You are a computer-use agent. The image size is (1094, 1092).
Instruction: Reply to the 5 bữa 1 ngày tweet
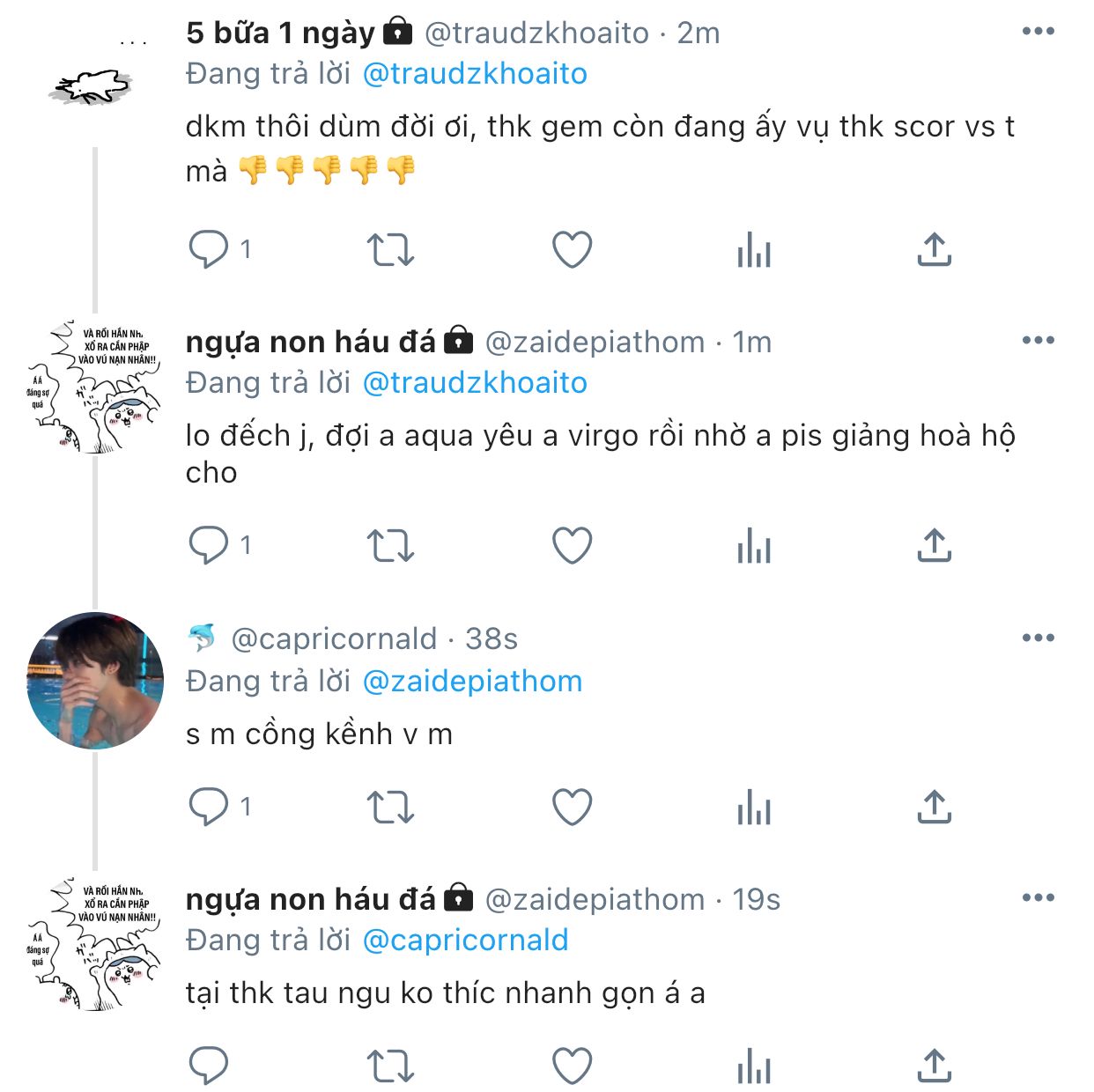[x=209, y=249]
